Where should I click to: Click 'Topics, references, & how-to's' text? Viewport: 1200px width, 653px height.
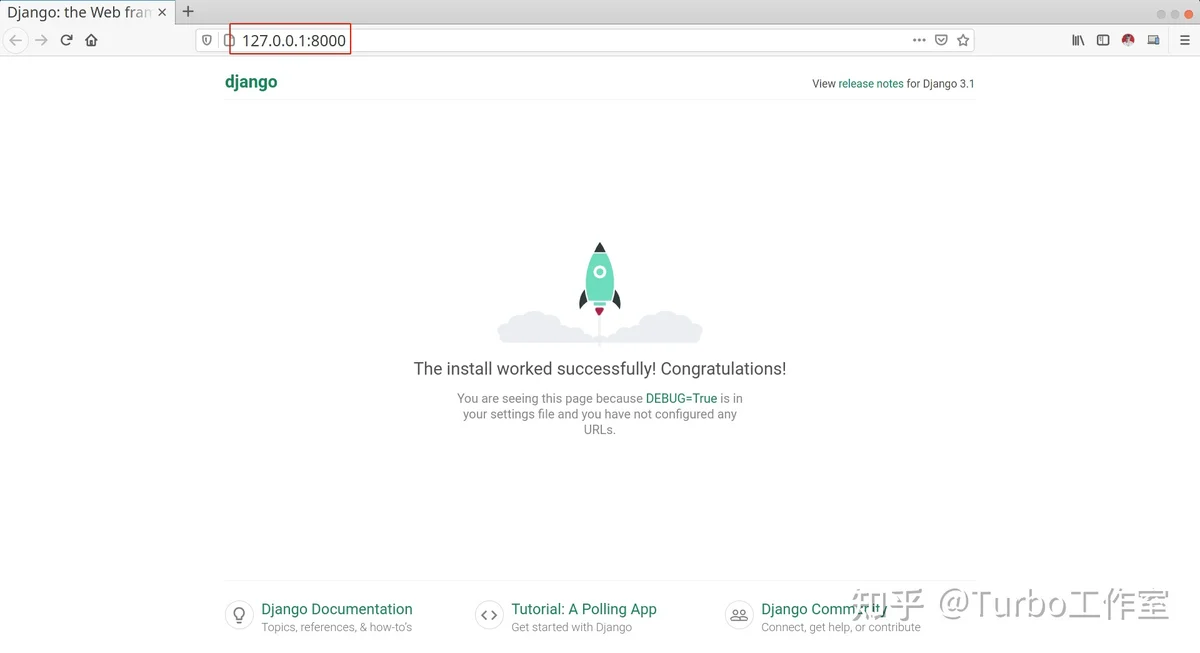click(x=336, y=627)
